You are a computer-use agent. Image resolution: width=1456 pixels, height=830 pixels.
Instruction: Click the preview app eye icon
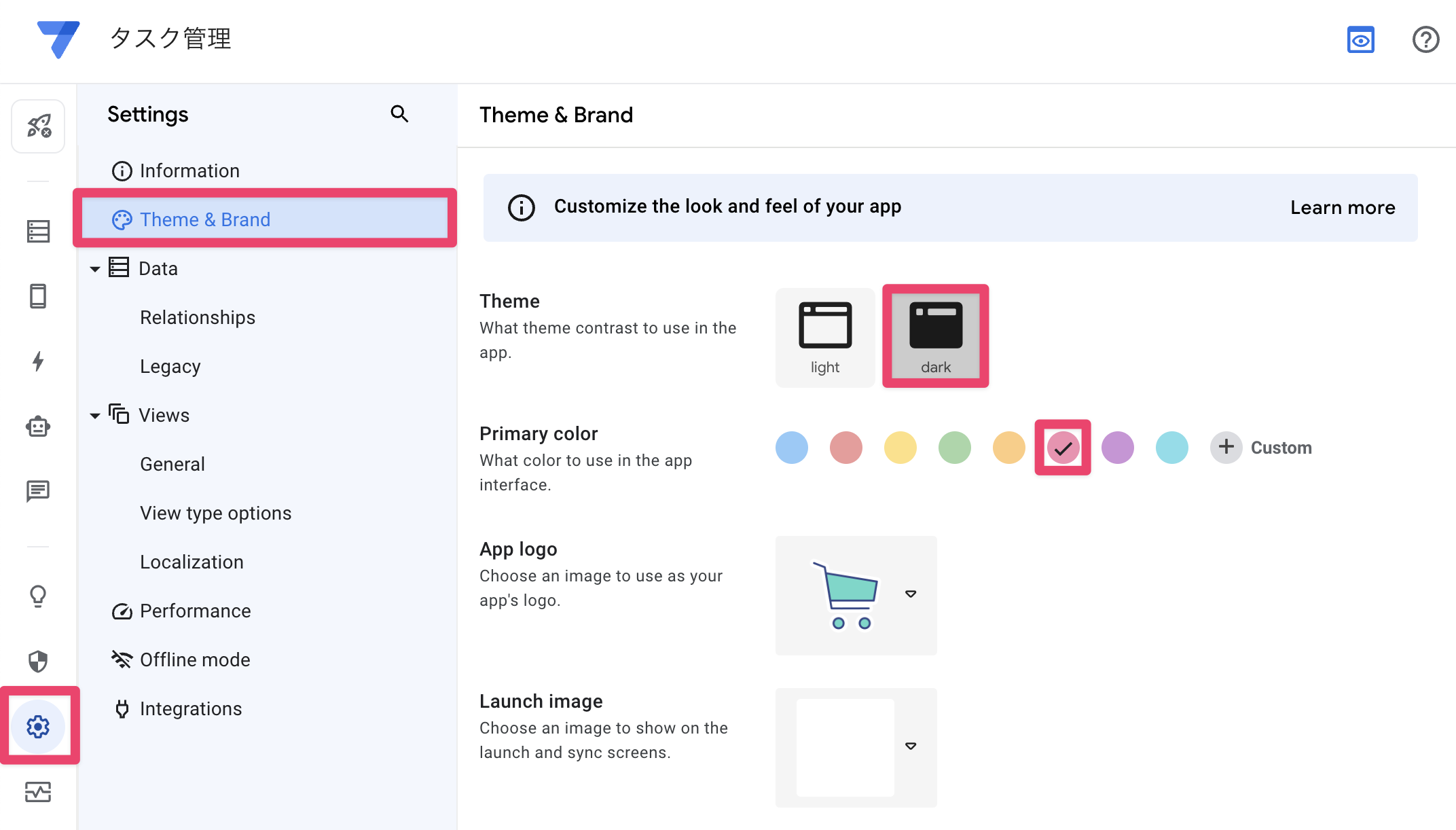[1360, 39]
